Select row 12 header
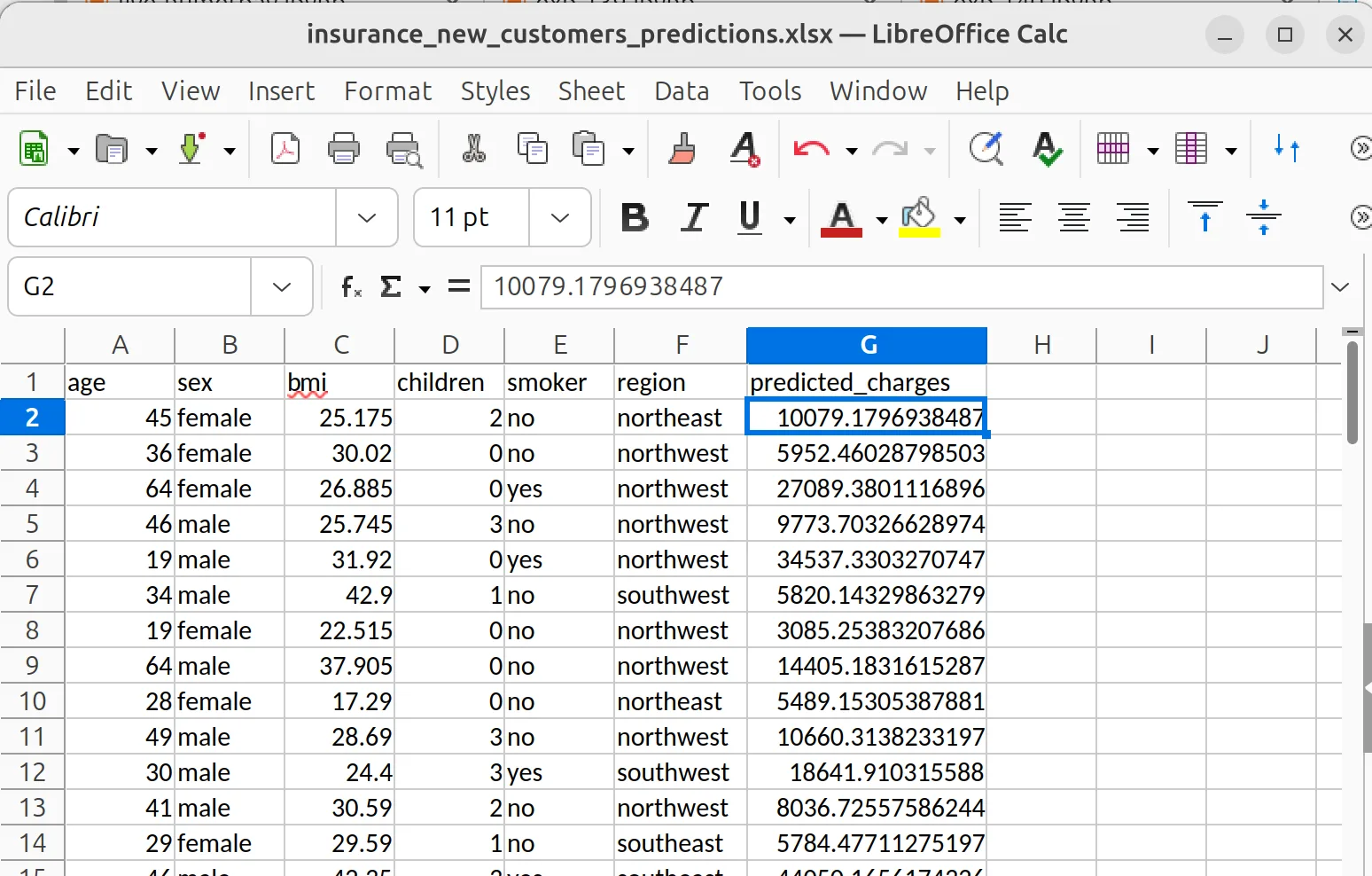 coord(32,772)
